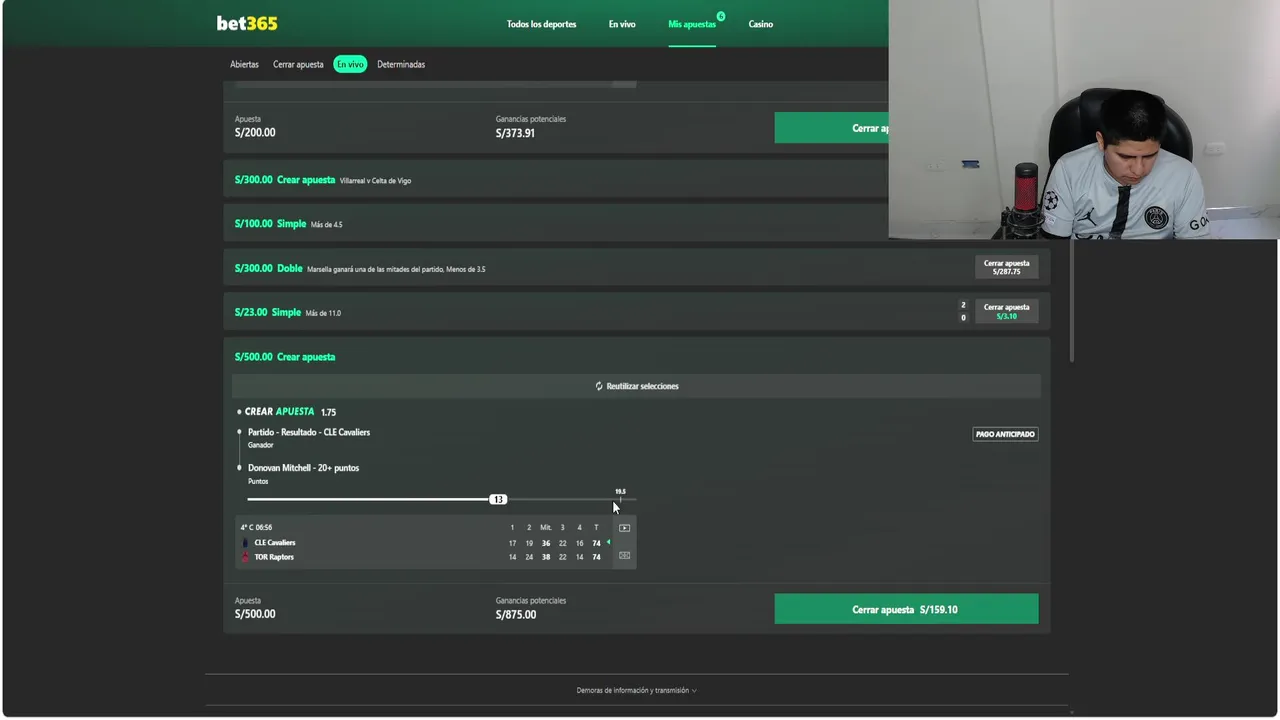This screenshot has width=1280, height=720.
Task: Click the green Cerrar apuesta button under S/200.00
Action: click(831, 128)
